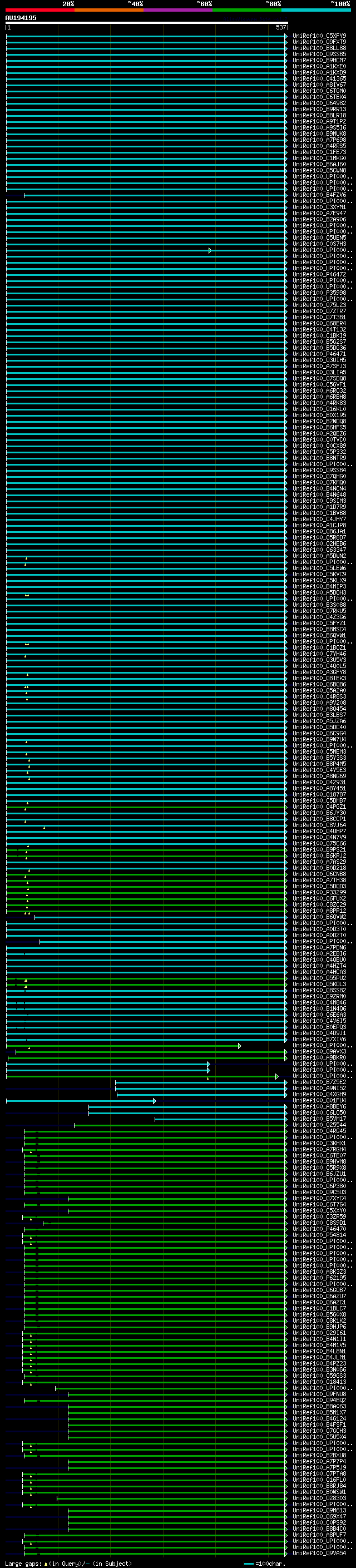Open hit UniRef100_Q9FXT9
This screenshot has width=356, height=1568.
[x=319, y=42]
